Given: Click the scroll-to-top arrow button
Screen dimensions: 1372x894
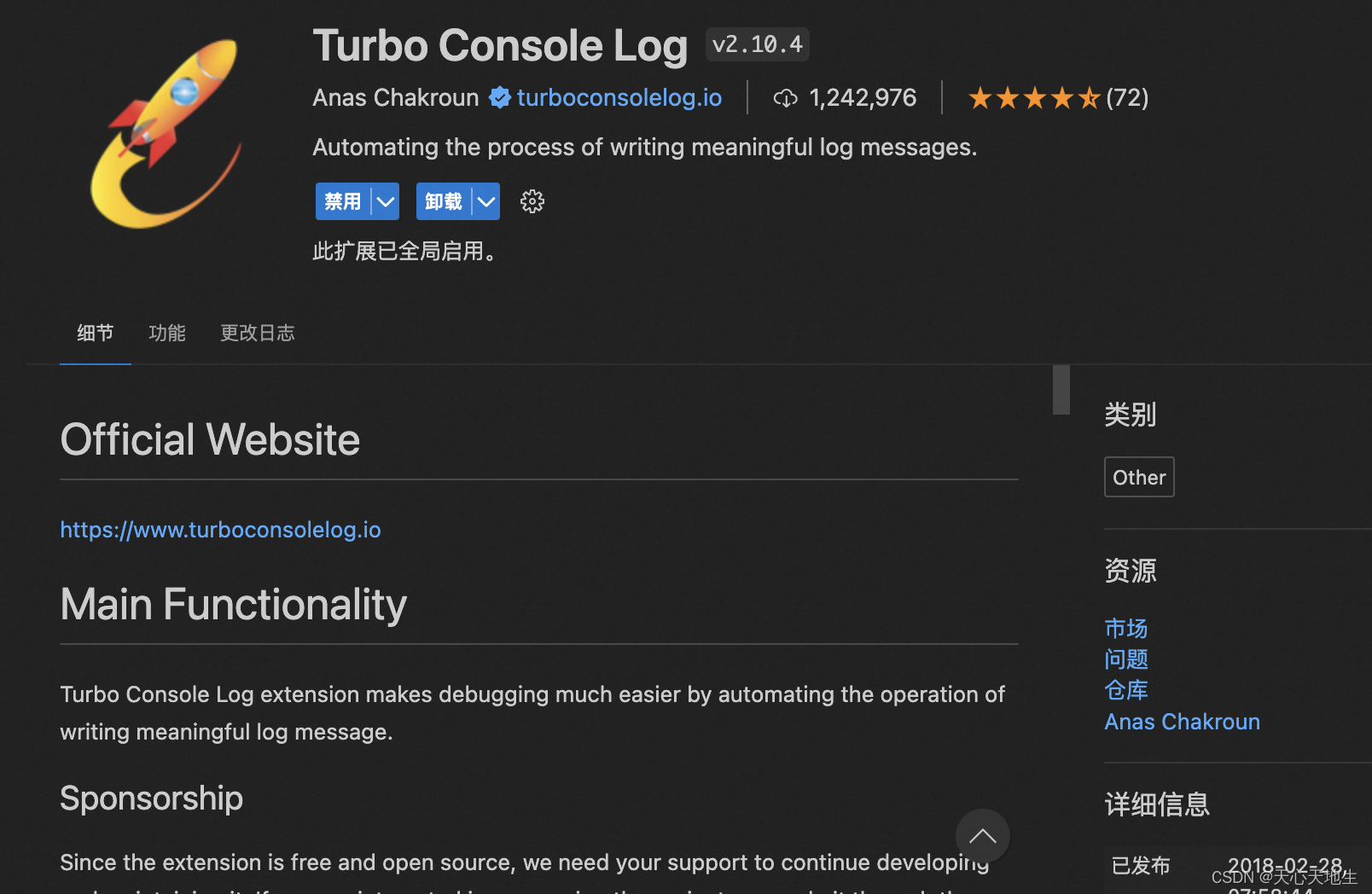Looking at the screenshot, I should click(x=982, y=836).
